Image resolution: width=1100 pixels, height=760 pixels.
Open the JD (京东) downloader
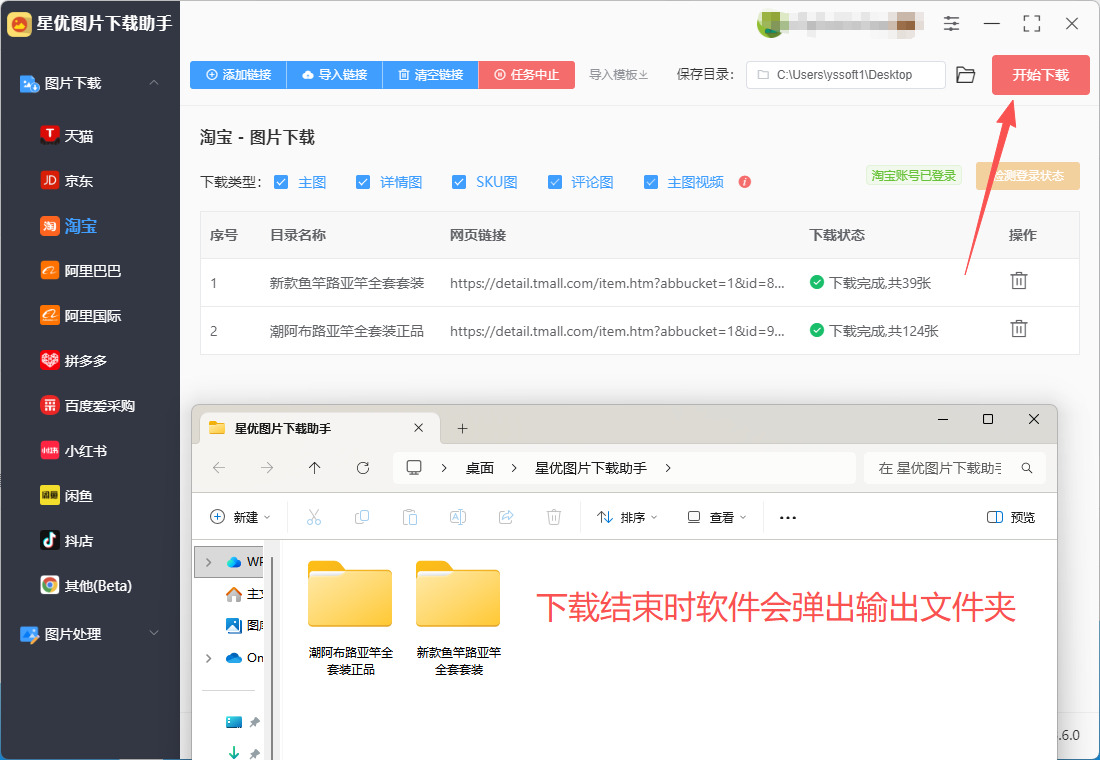pos(67,180)
